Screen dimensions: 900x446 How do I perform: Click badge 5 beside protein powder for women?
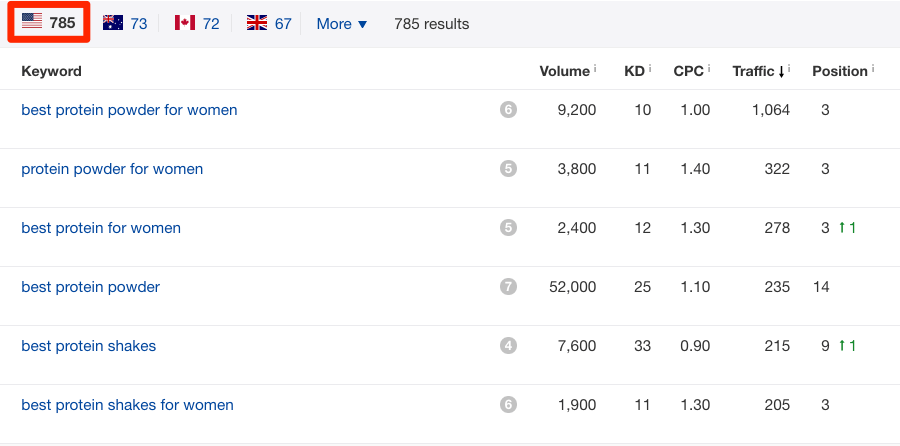[x=508, y=169]
